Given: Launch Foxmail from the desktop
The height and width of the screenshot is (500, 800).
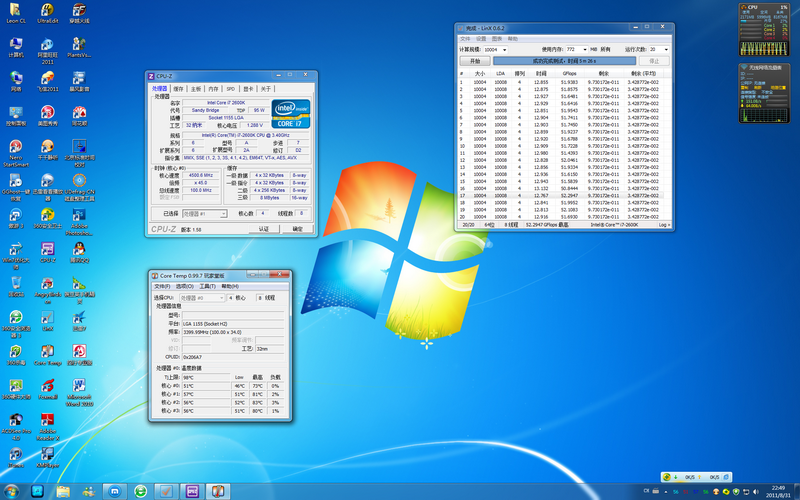Looking at the screenshot, I should click(x=47, y=389).
